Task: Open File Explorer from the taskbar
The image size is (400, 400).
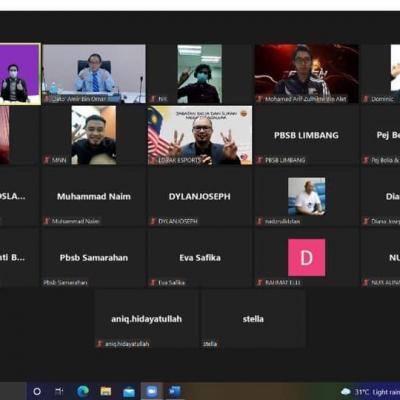Action: 106,391
